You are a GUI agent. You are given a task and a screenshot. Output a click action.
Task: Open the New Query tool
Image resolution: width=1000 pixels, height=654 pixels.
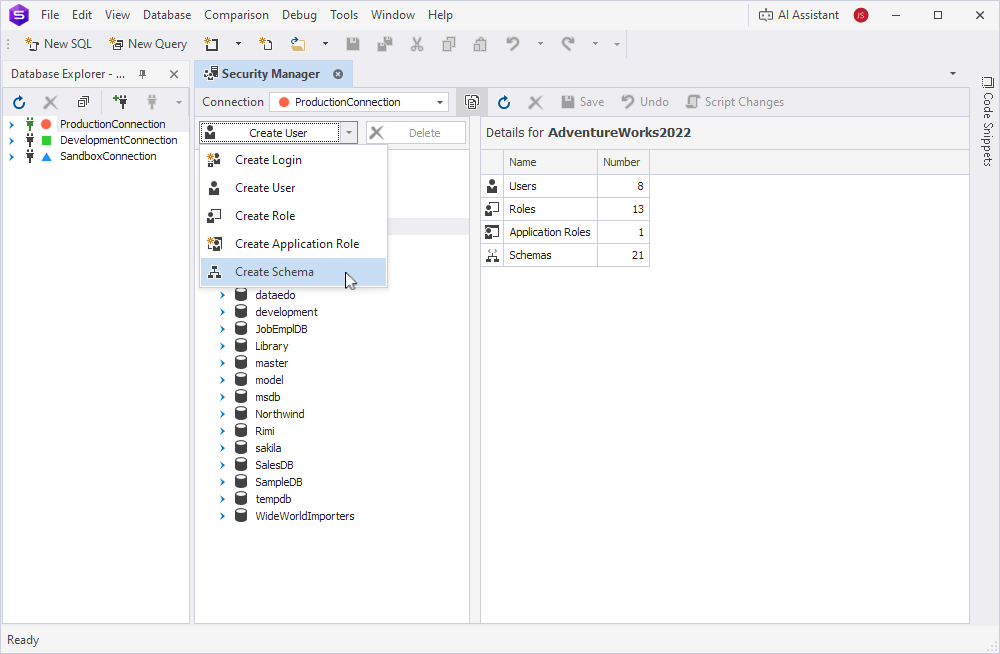147,44
